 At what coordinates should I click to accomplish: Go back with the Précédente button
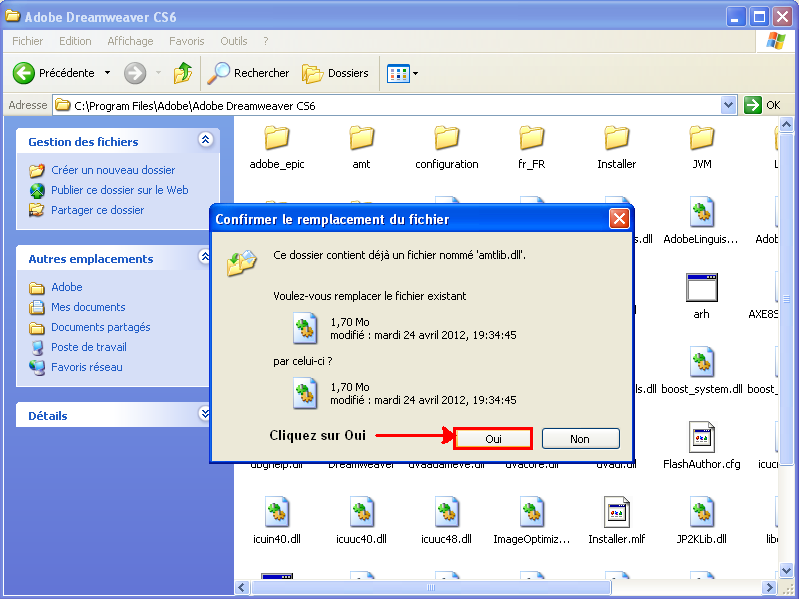(x=54, y=73)
